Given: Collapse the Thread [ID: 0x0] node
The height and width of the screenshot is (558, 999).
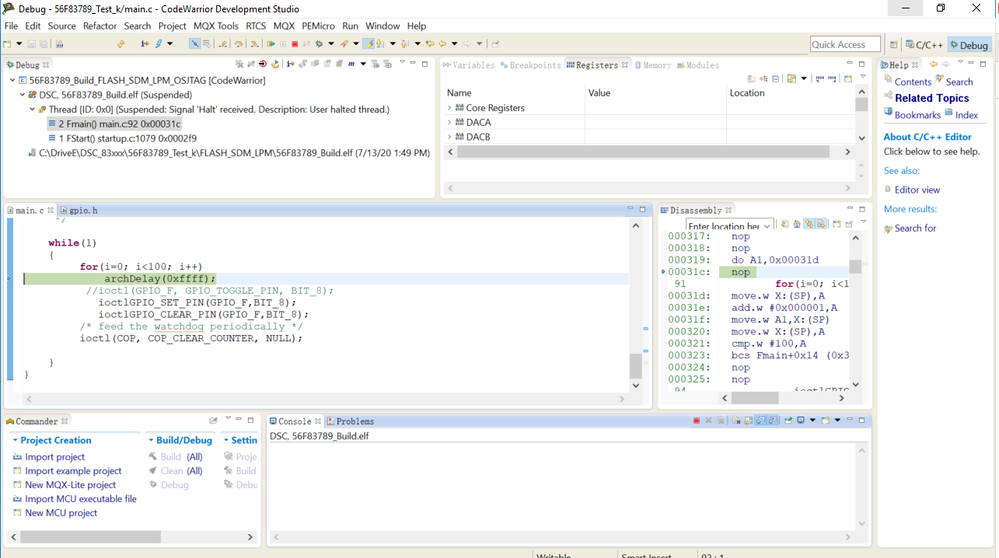Looking at the screenshot, I should coord(30,109).
